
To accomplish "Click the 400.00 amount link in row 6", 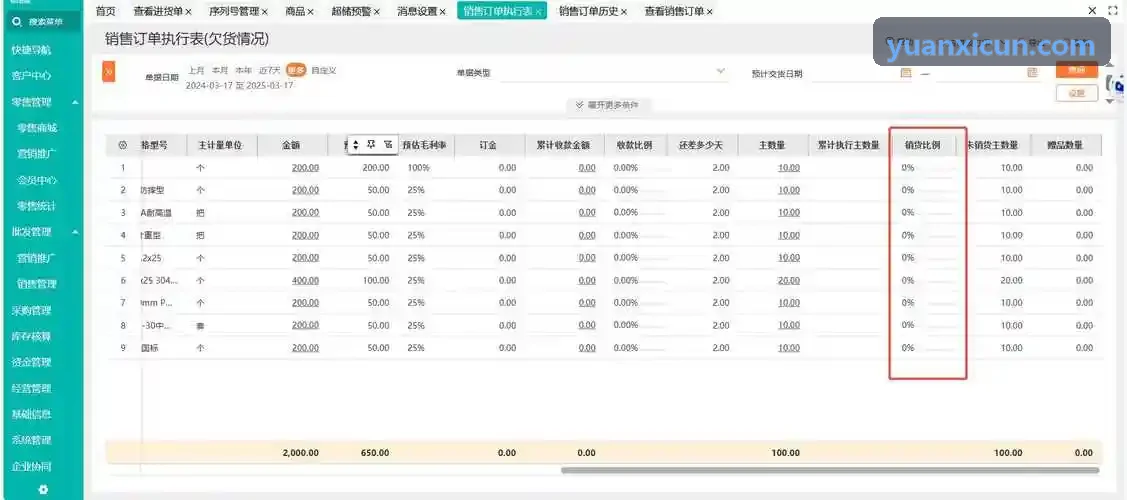I will pos(305,280).
